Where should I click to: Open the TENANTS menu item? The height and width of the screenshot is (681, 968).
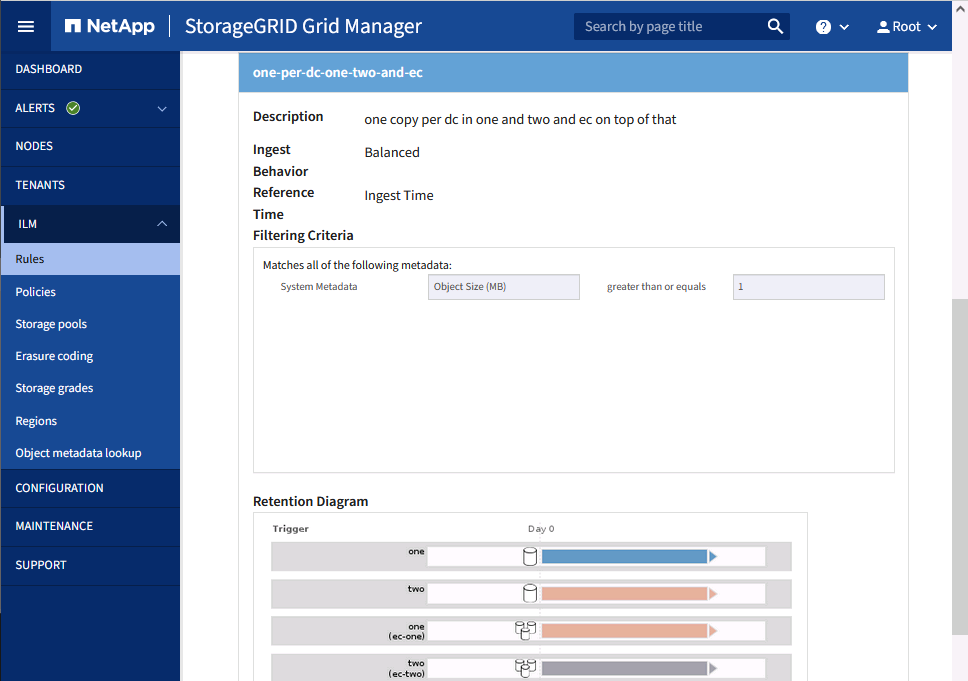point(90,185)
